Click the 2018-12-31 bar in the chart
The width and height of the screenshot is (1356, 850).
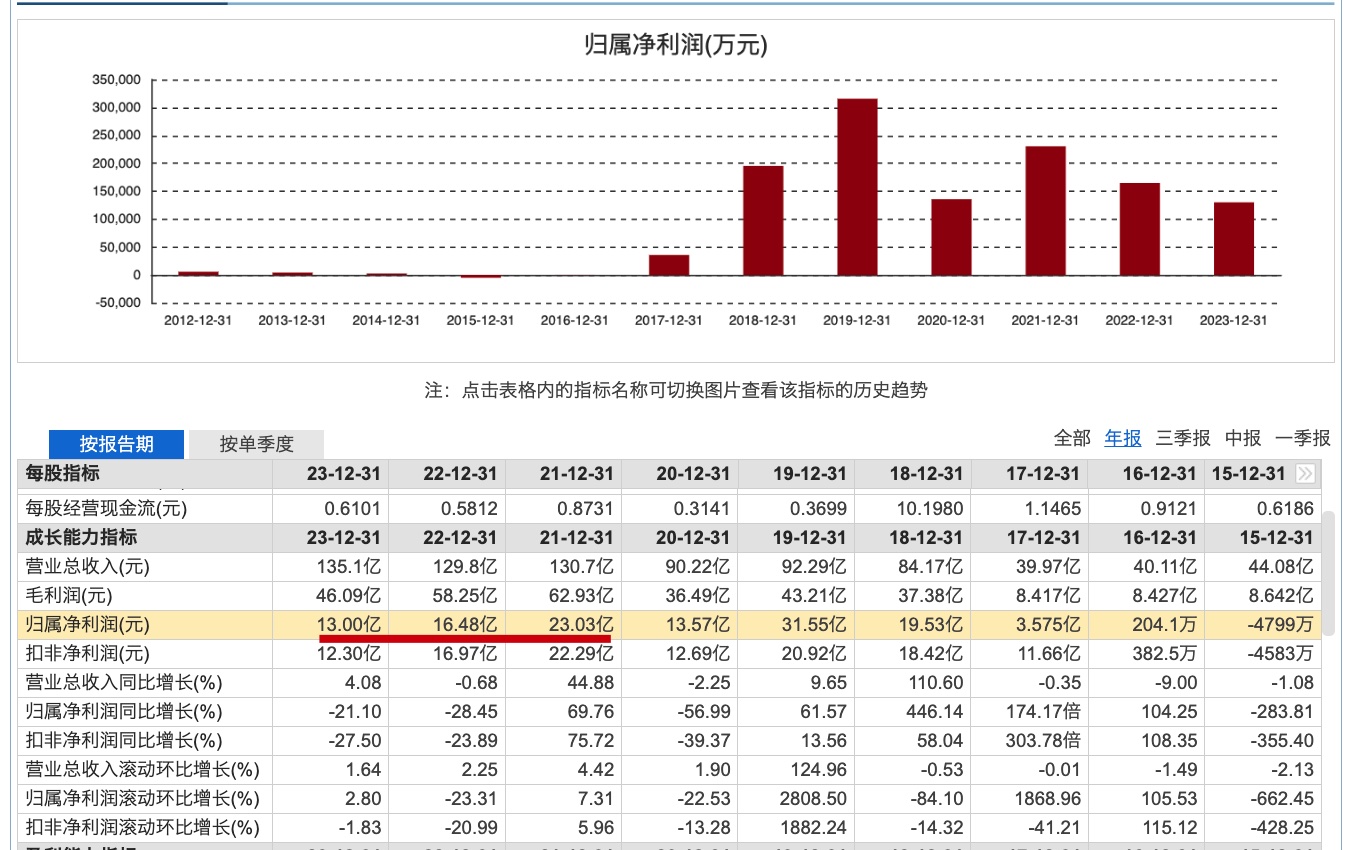[763, 220]
